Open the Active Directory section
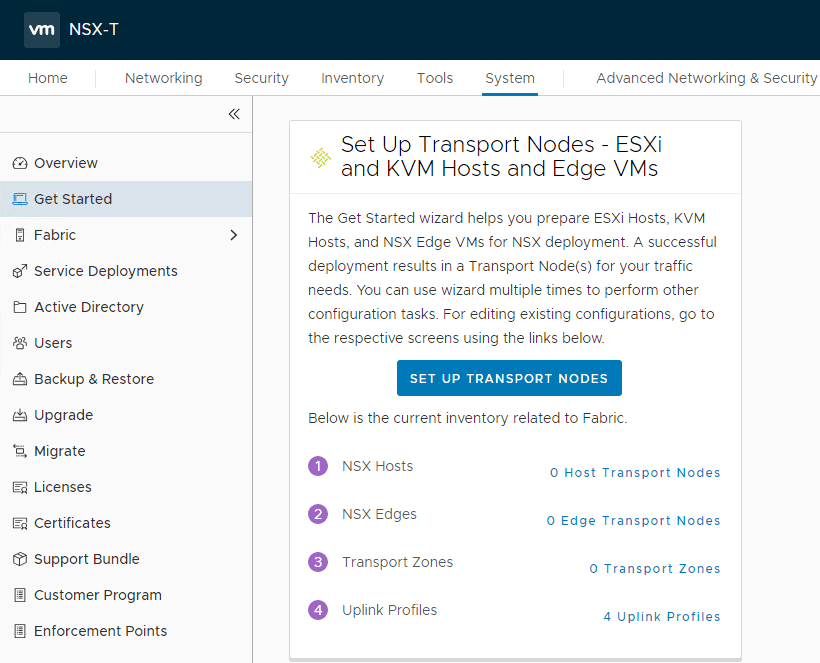The height and width of the screenshot is (663, 820). click(86, 306)
